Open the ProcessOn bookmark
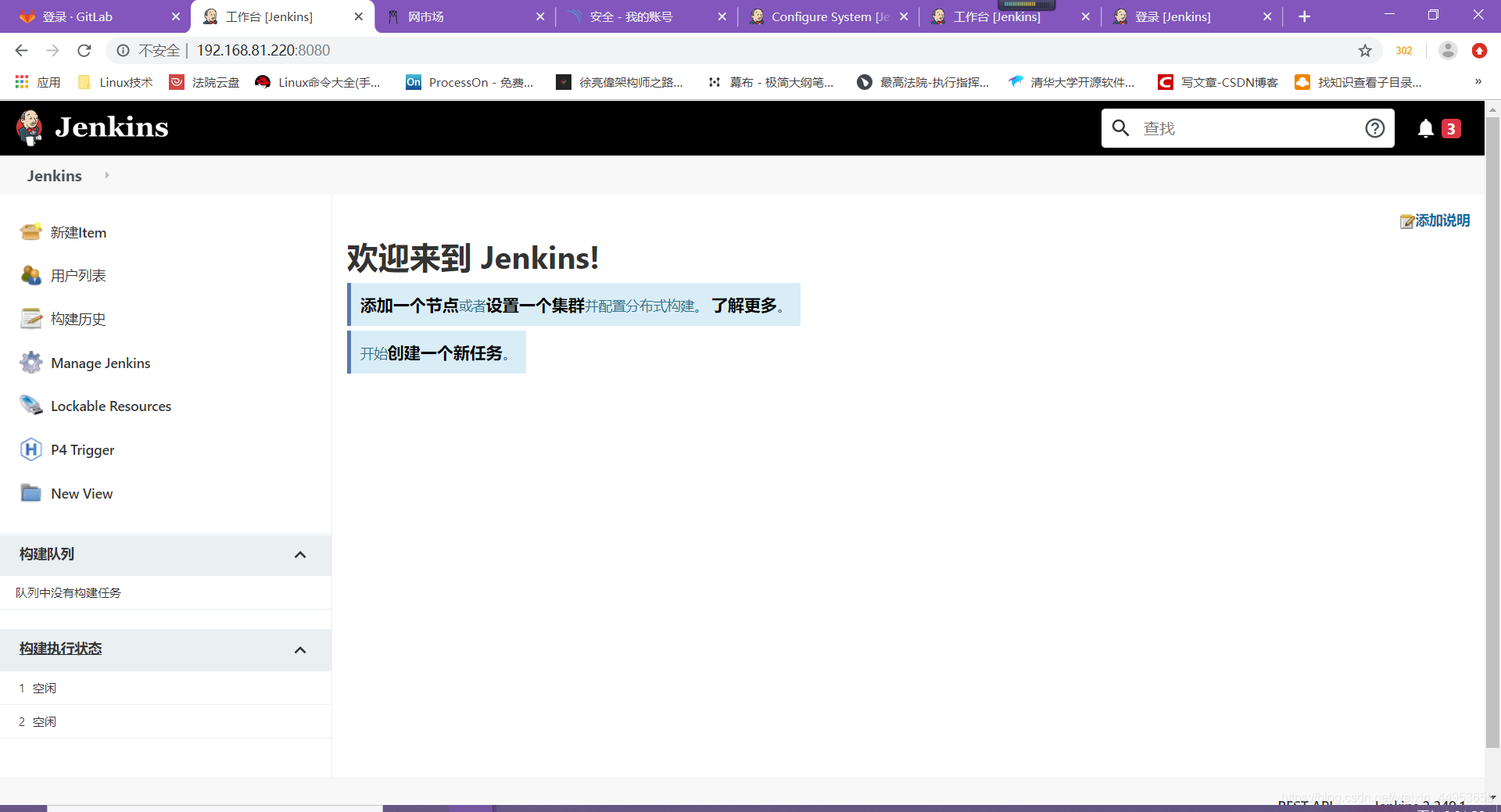Image resolution: width=1501 pixels, height=812 pixels. coord(470,82)
